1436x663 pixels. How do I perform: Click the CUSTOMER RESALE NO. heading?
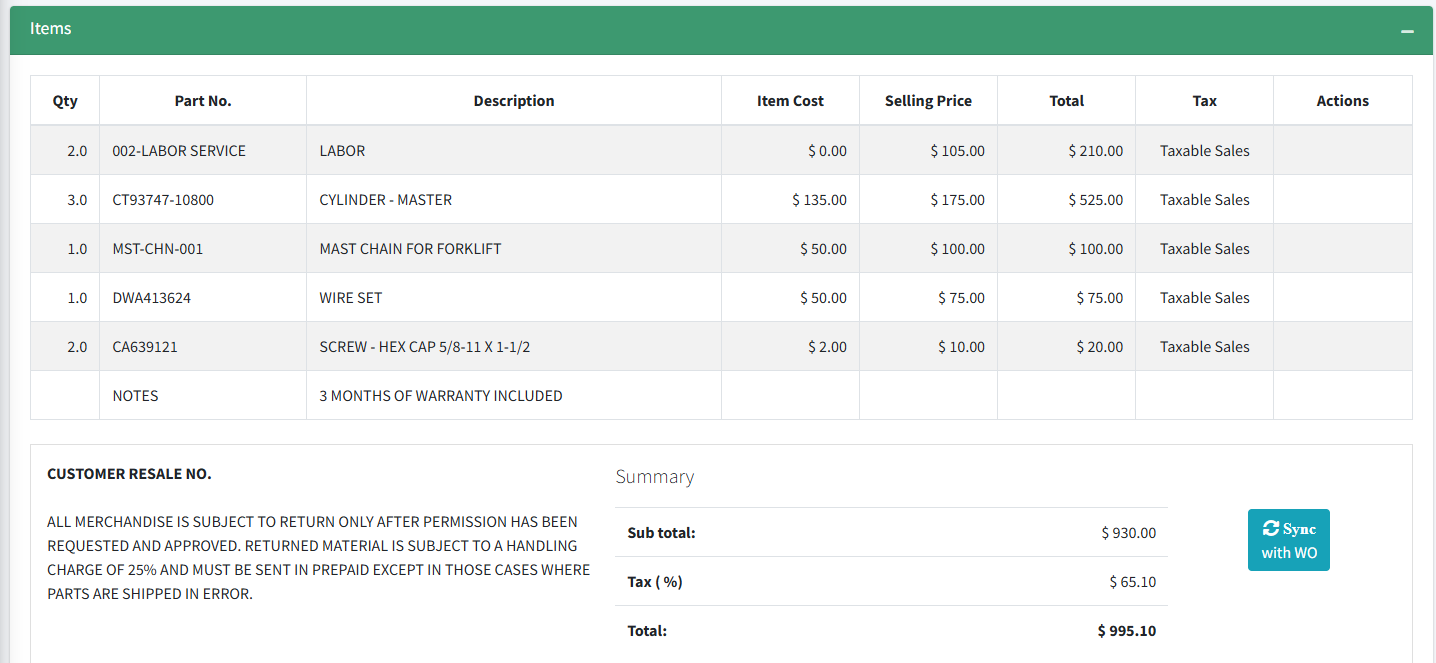click(129, 474)
